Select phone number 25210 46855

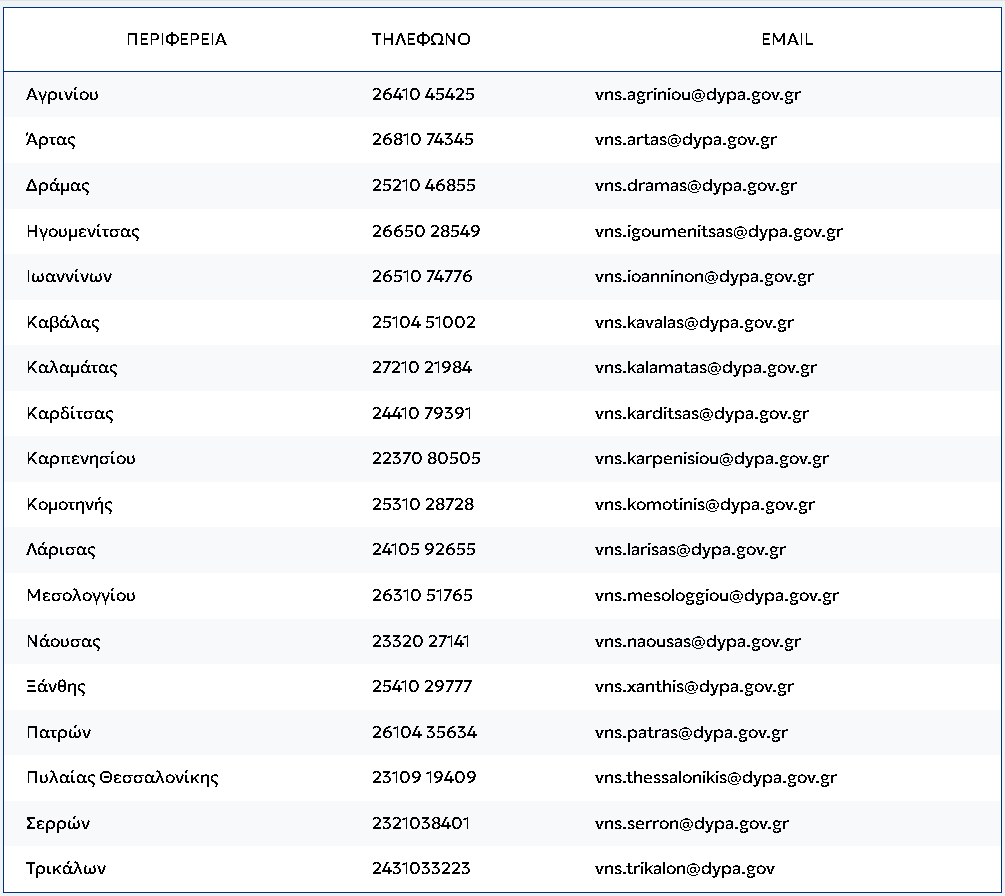[x=424, y=185]
